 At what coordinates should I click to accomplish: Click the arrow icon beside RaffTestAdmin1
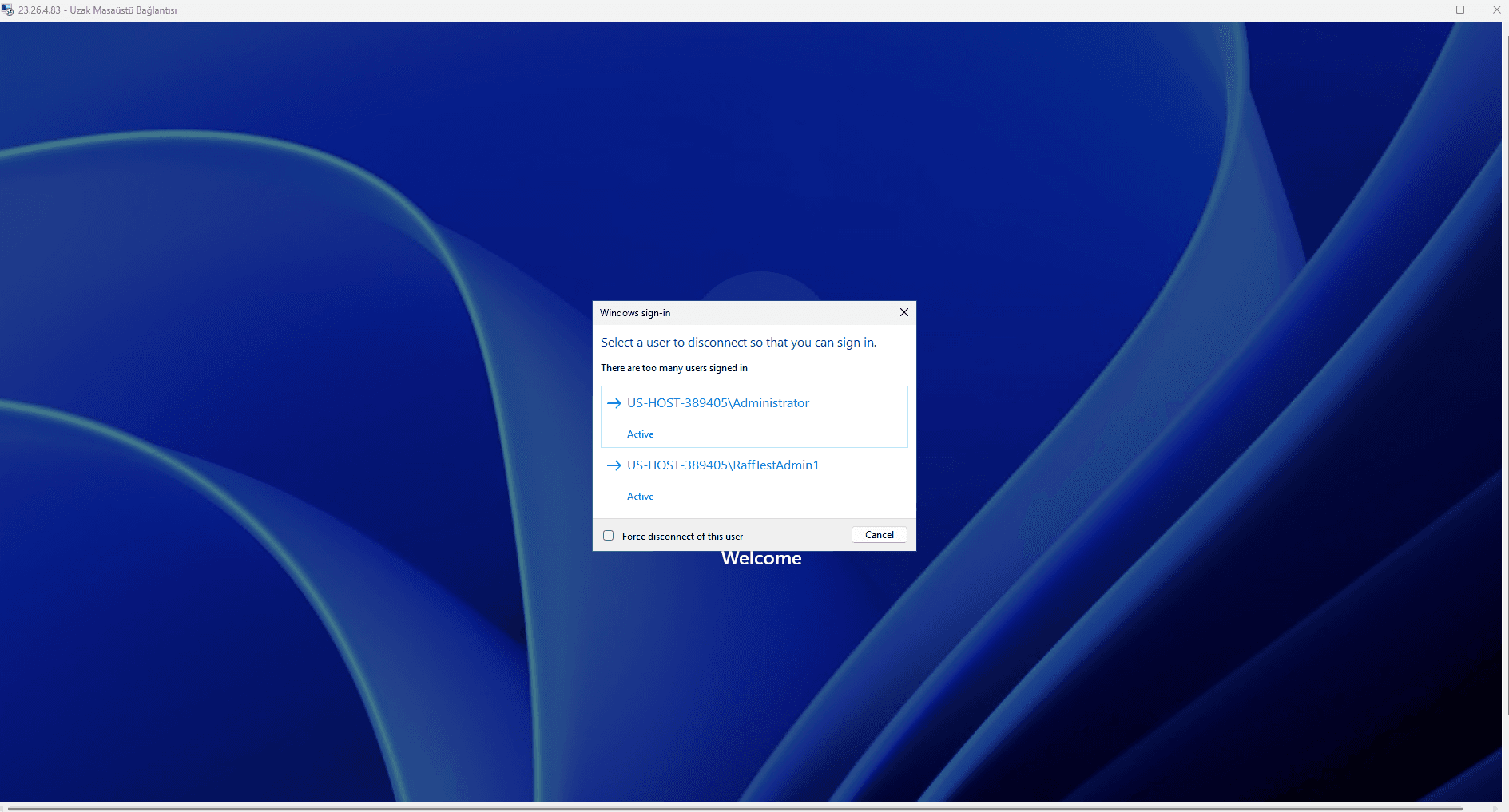(614, 465)
